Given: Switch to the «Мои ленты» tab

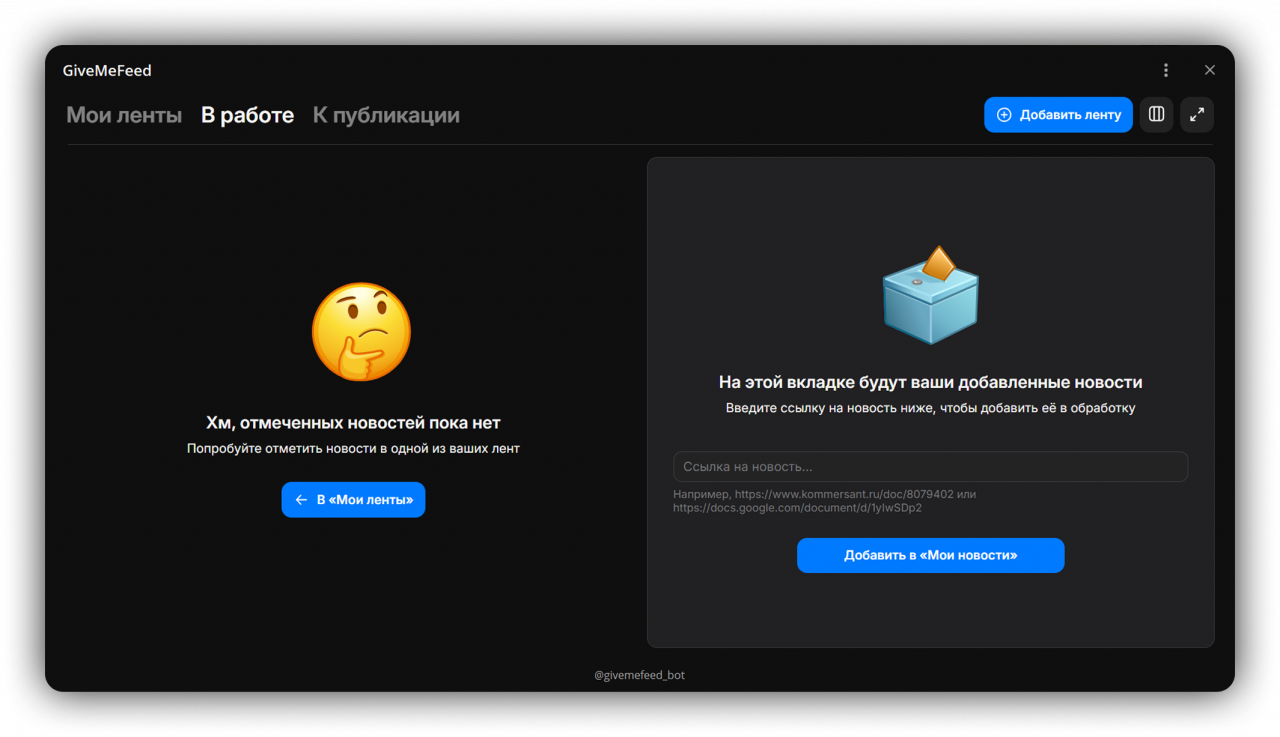Looking at the screenshot, I should point(124,115).
